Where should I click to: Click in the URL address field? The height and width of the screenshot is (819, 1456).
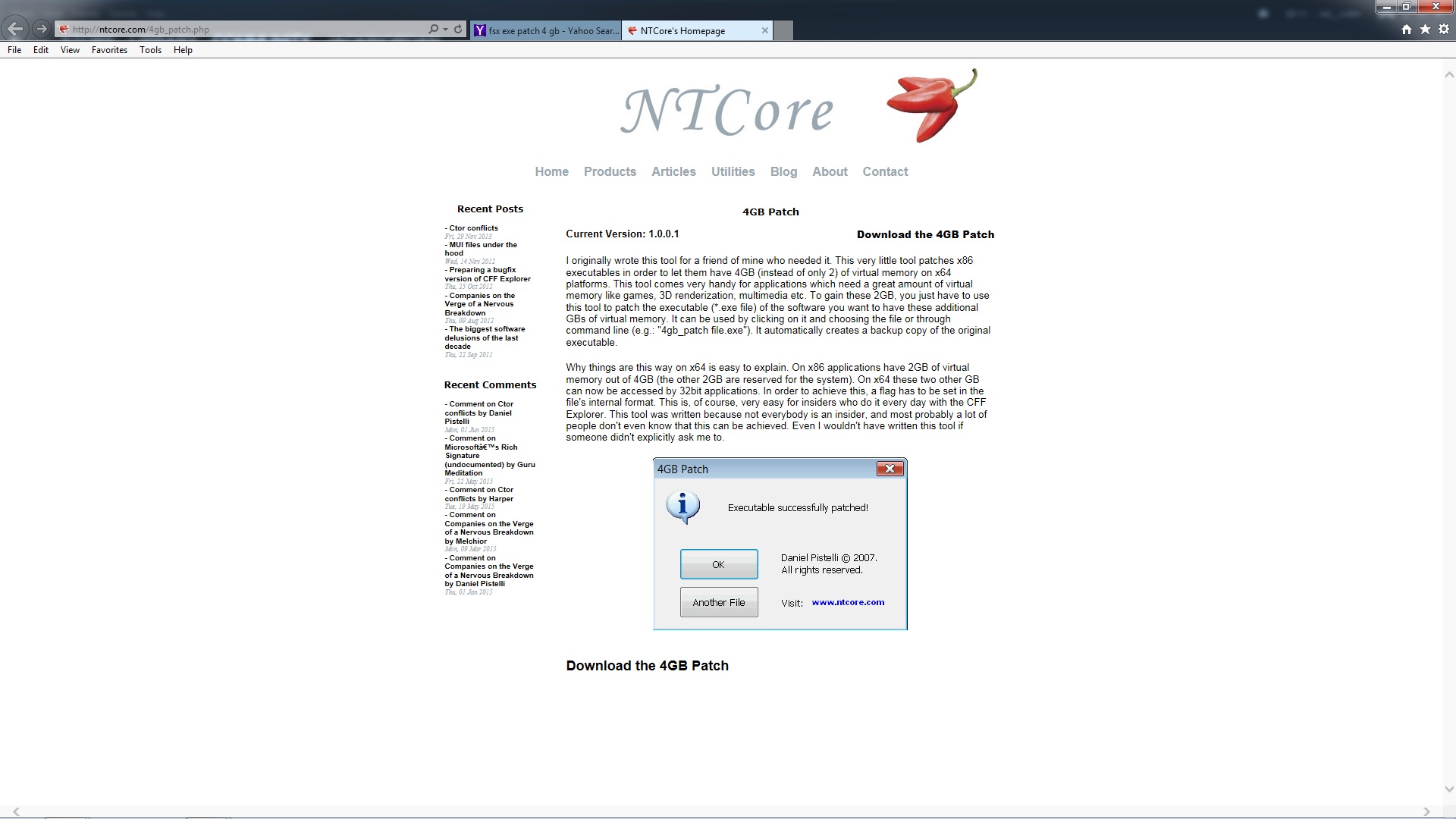tap(243, 30)
